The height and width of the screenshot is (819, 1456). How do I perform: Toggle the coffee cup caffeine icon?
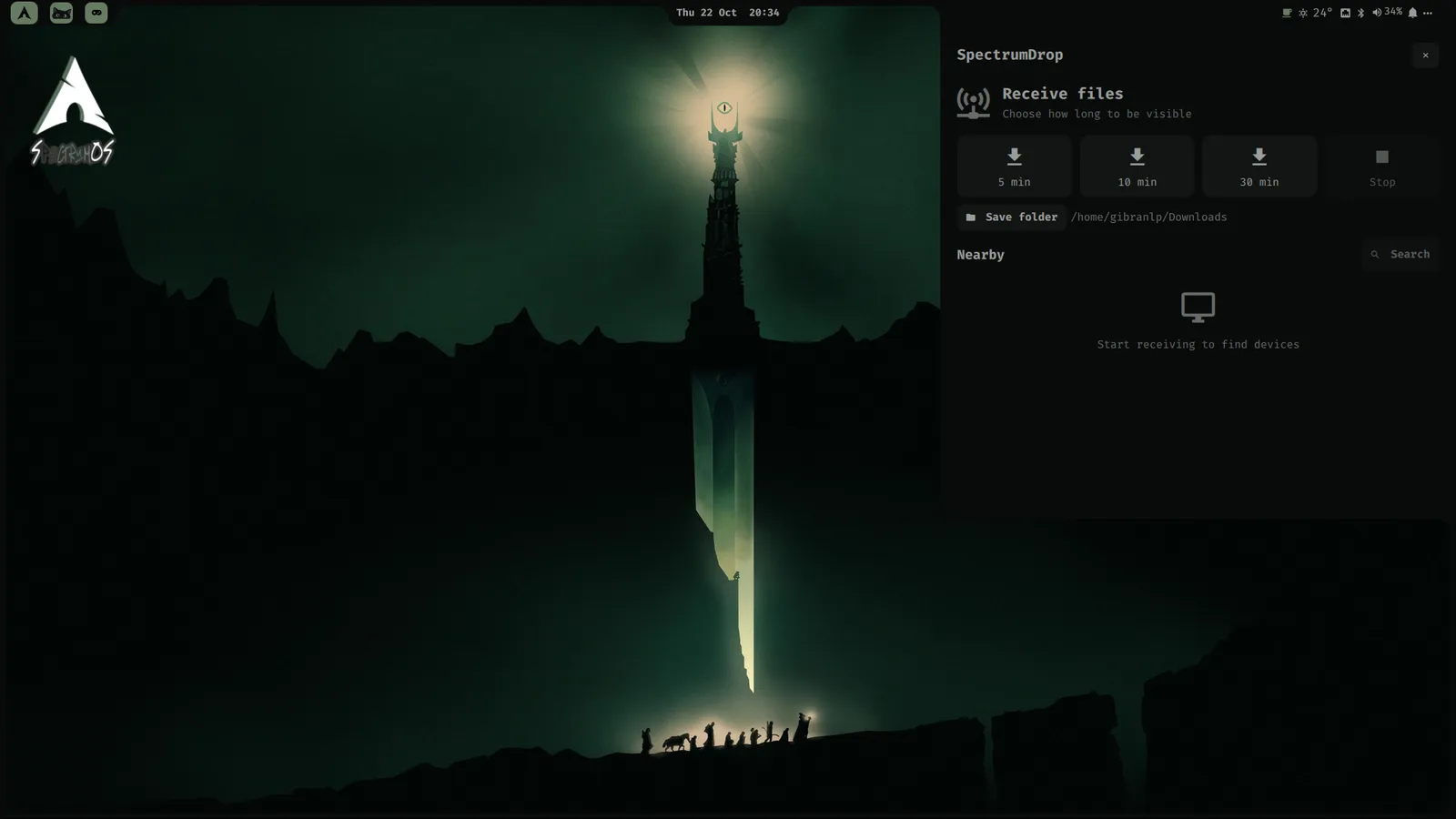coord(1287,13)
